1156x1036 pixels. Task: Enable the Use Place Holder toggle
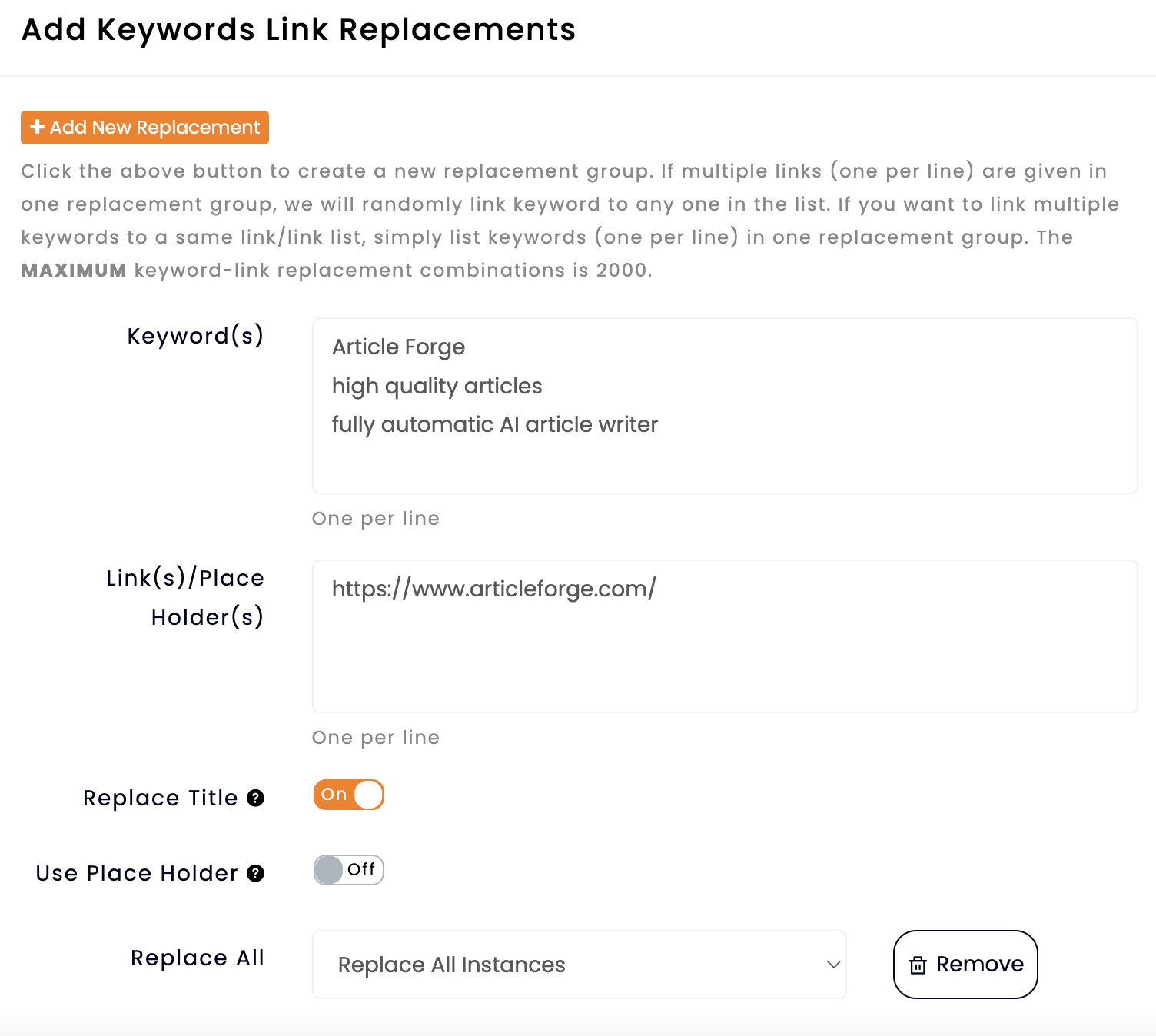(x=348, y=870)
